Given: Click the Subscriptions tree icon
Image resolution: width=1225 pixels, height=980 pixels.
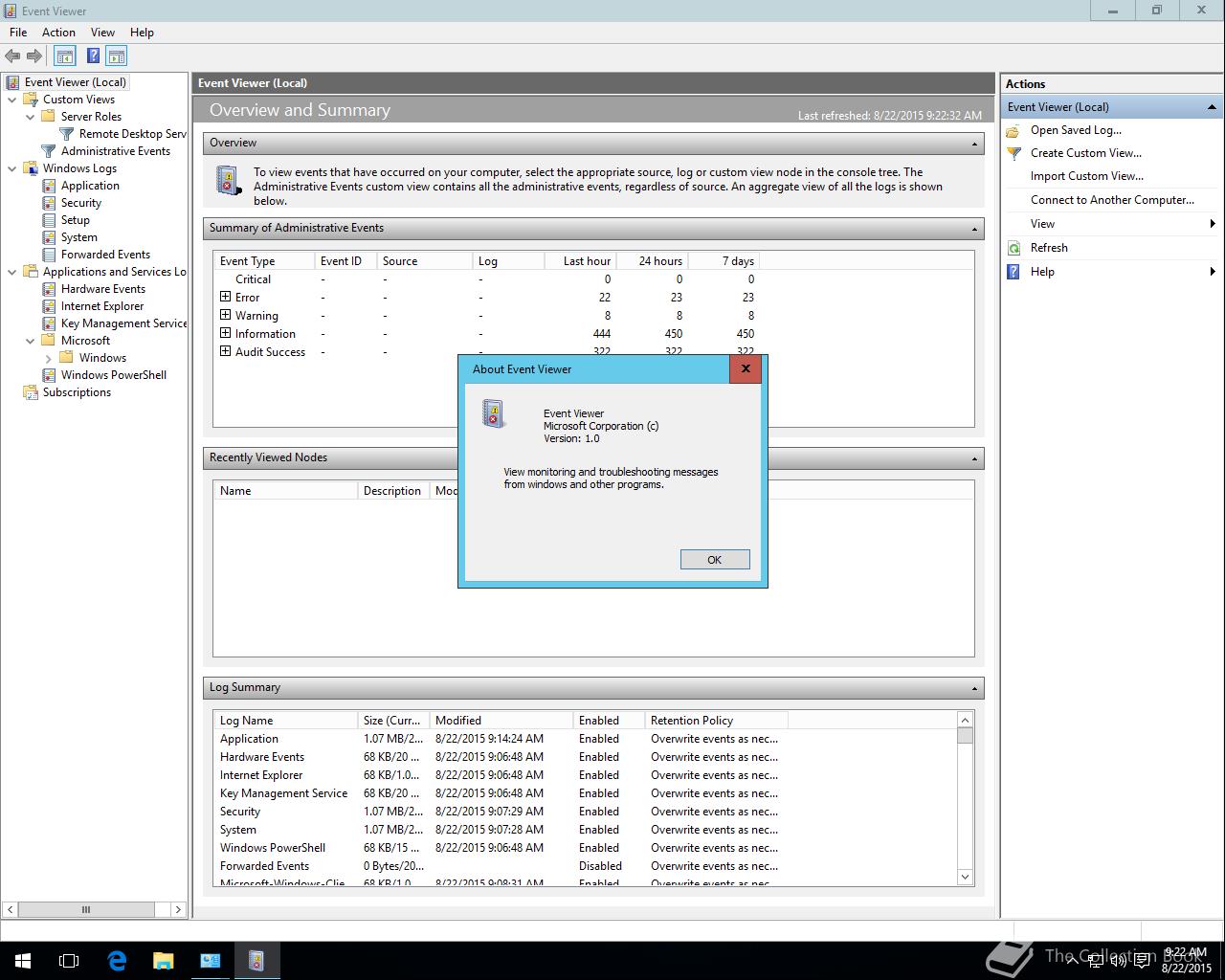Looking at the screenshot, I should pos(31,392).
